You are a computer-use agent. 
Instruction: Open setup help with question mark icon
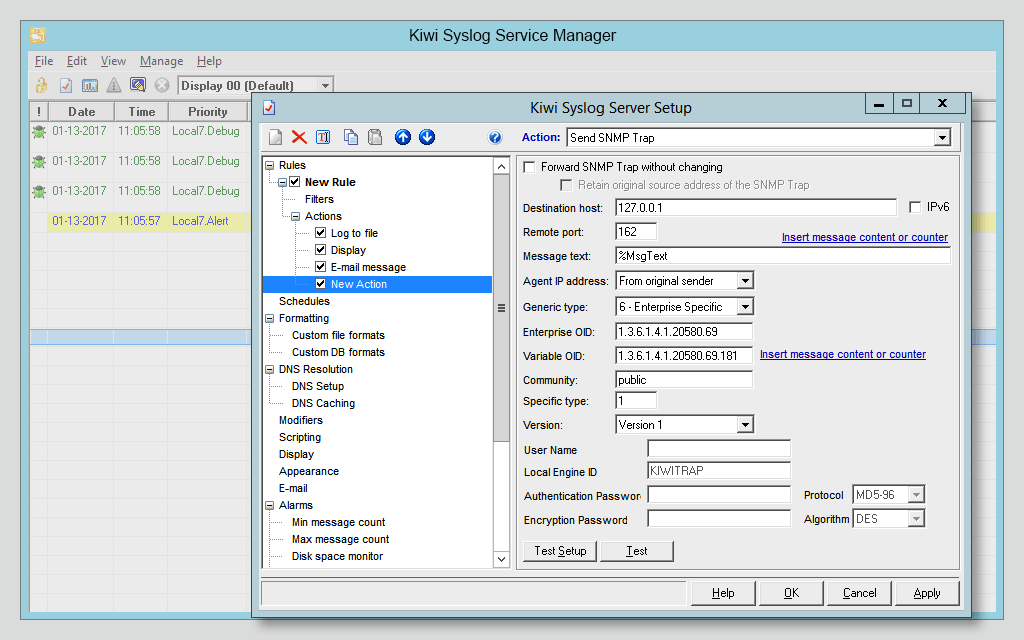(x=494, y=137)
